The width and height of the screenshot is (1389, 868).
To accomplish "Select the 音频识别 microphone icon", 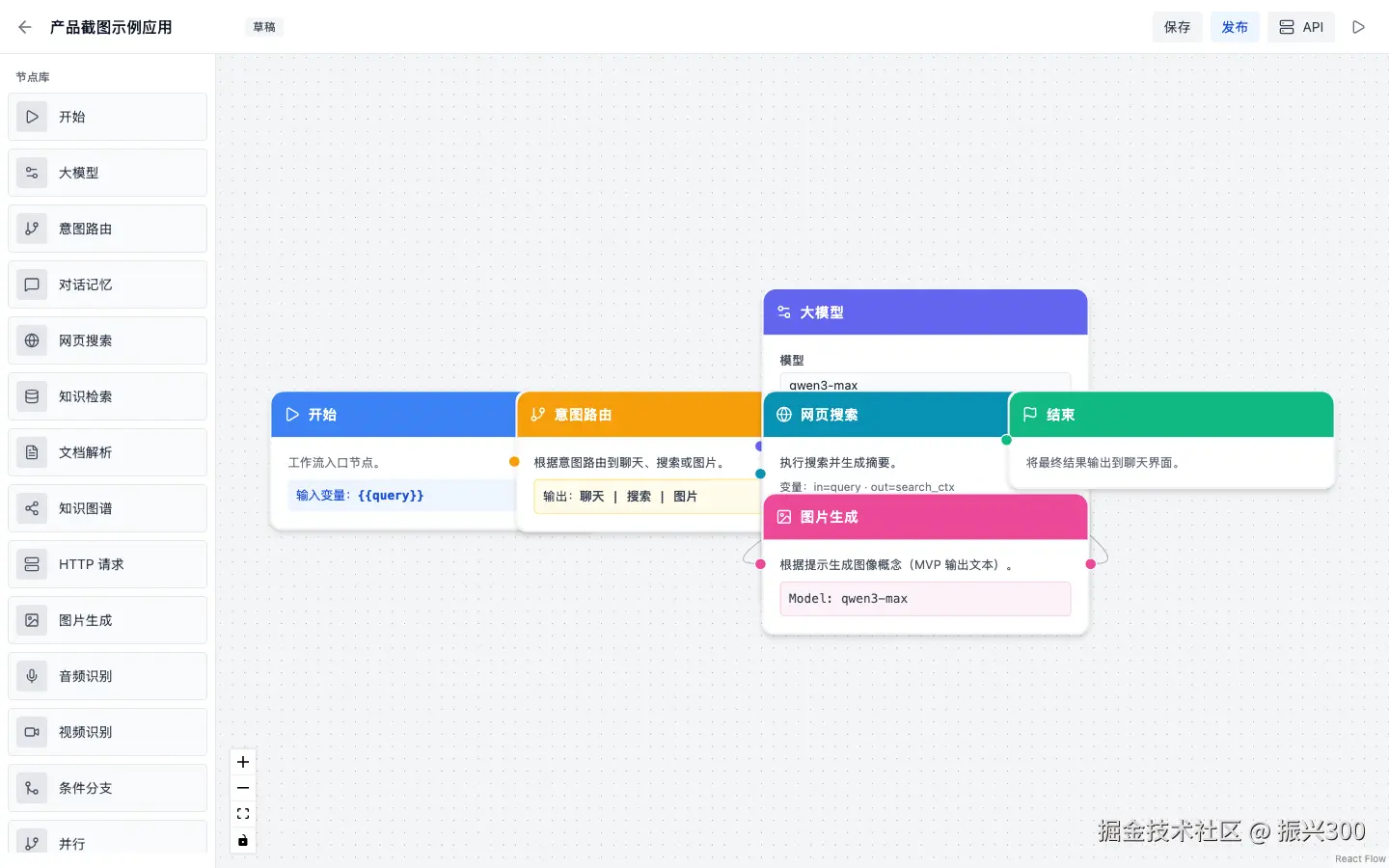I will coord(32,676).
